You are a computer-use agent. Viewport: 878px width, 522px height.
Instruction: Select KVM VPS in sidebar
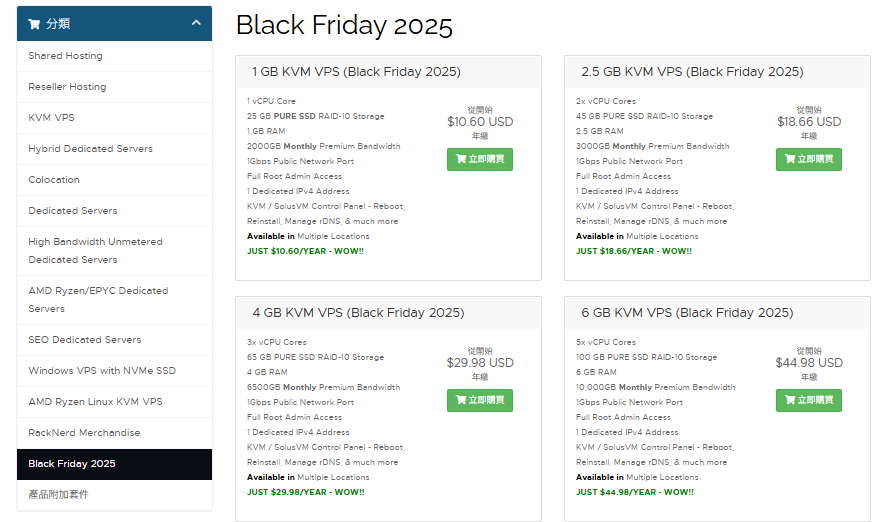tap(51, 118)
